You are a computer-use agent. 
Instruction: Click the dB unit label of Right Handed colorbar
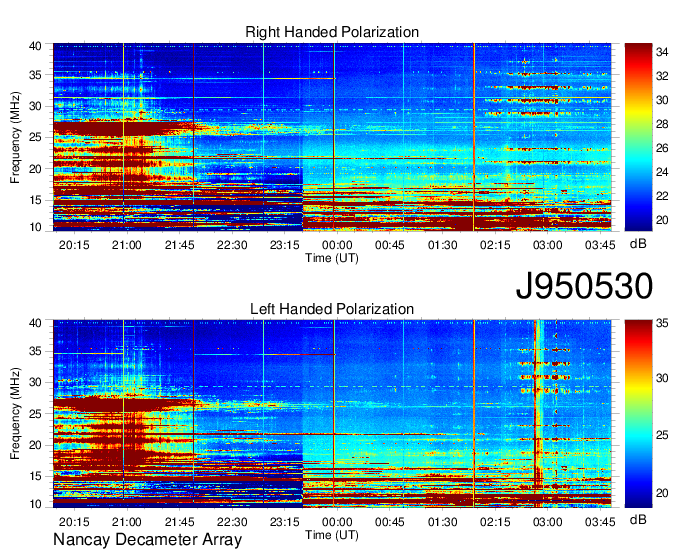point(638,244)
